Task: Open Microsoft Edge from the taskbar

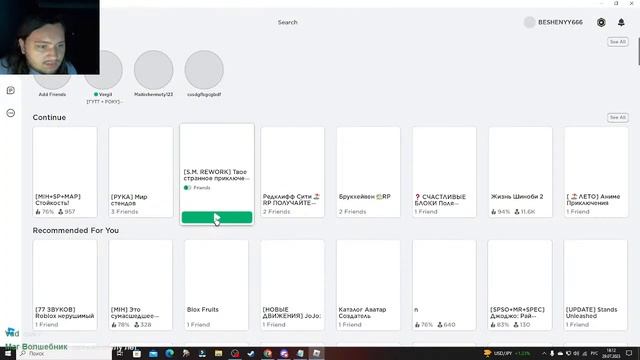Action: [169, 353]
